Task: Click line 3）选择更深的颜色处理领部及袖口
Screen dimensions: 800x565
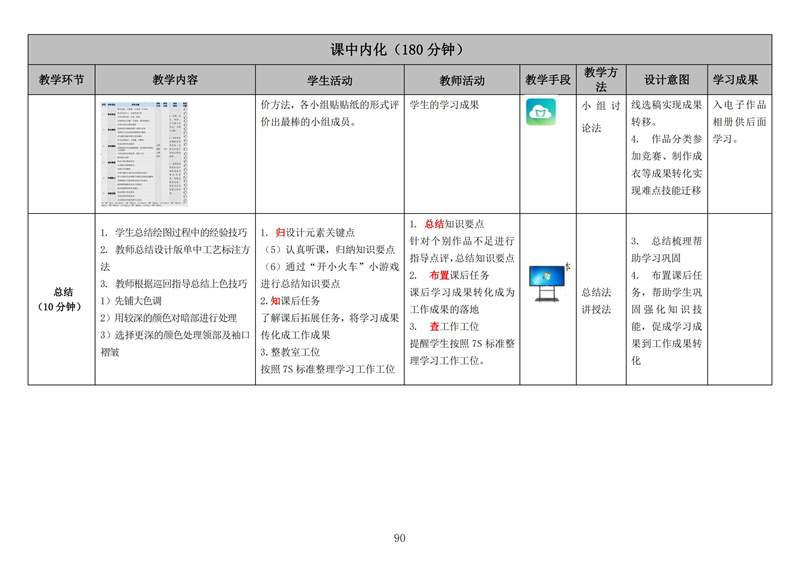Action: click(x=175, y=335)
